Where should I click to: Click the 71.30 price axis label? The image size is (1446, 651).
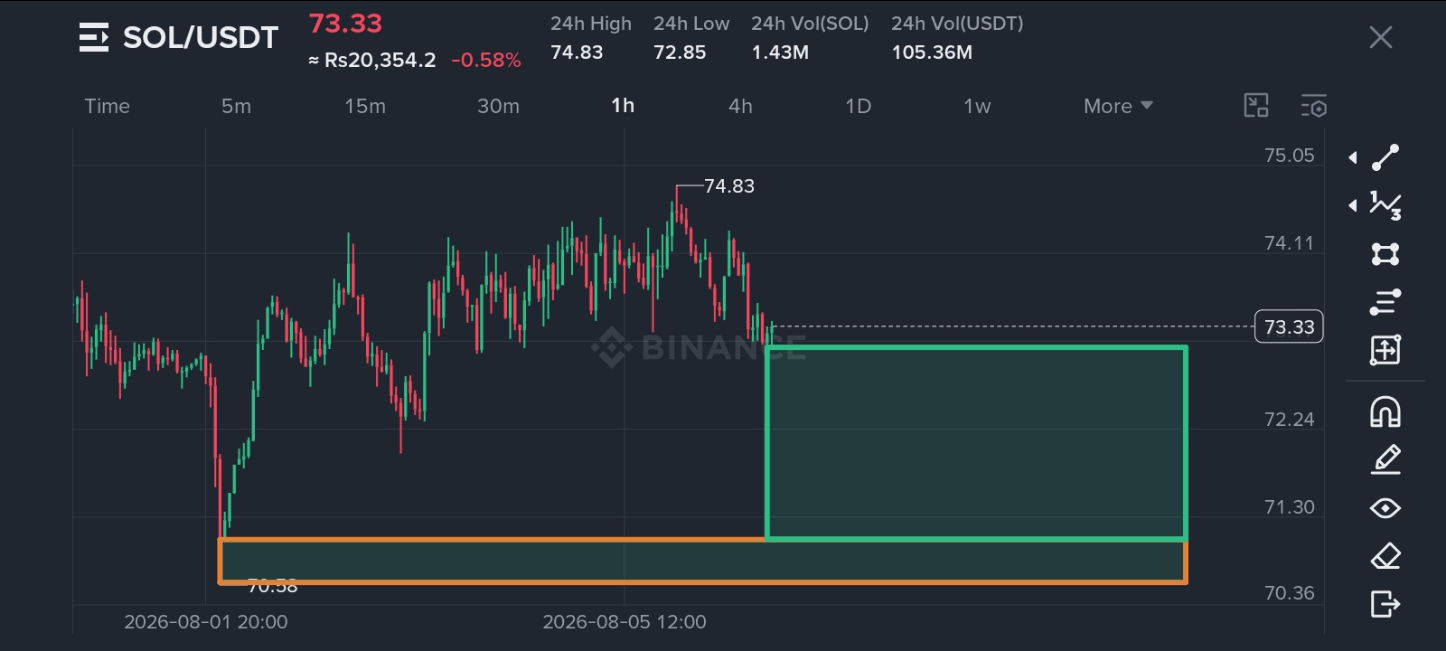[1289, 507]
